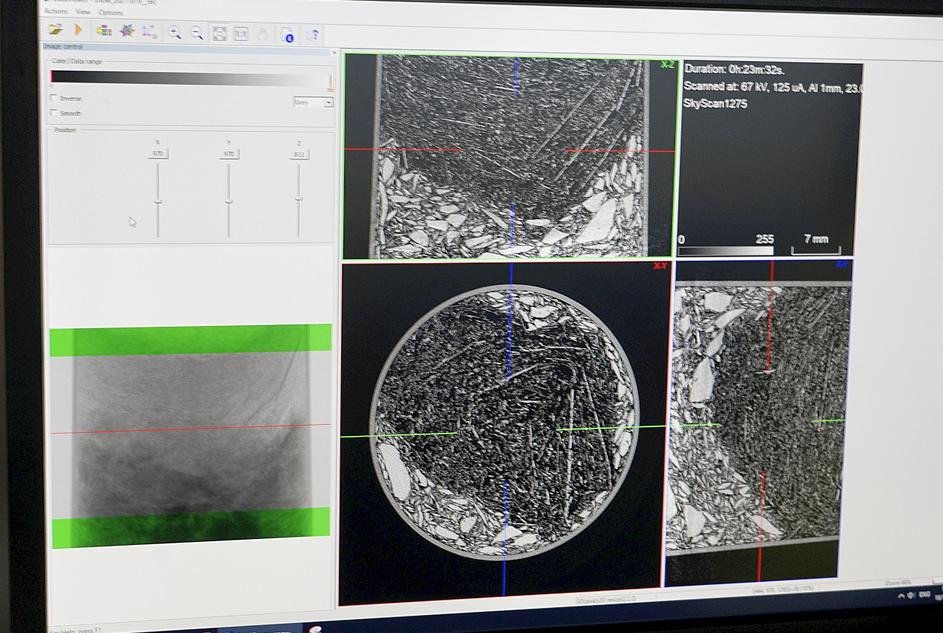Enable the Smooth checkbox

point(54,113)
